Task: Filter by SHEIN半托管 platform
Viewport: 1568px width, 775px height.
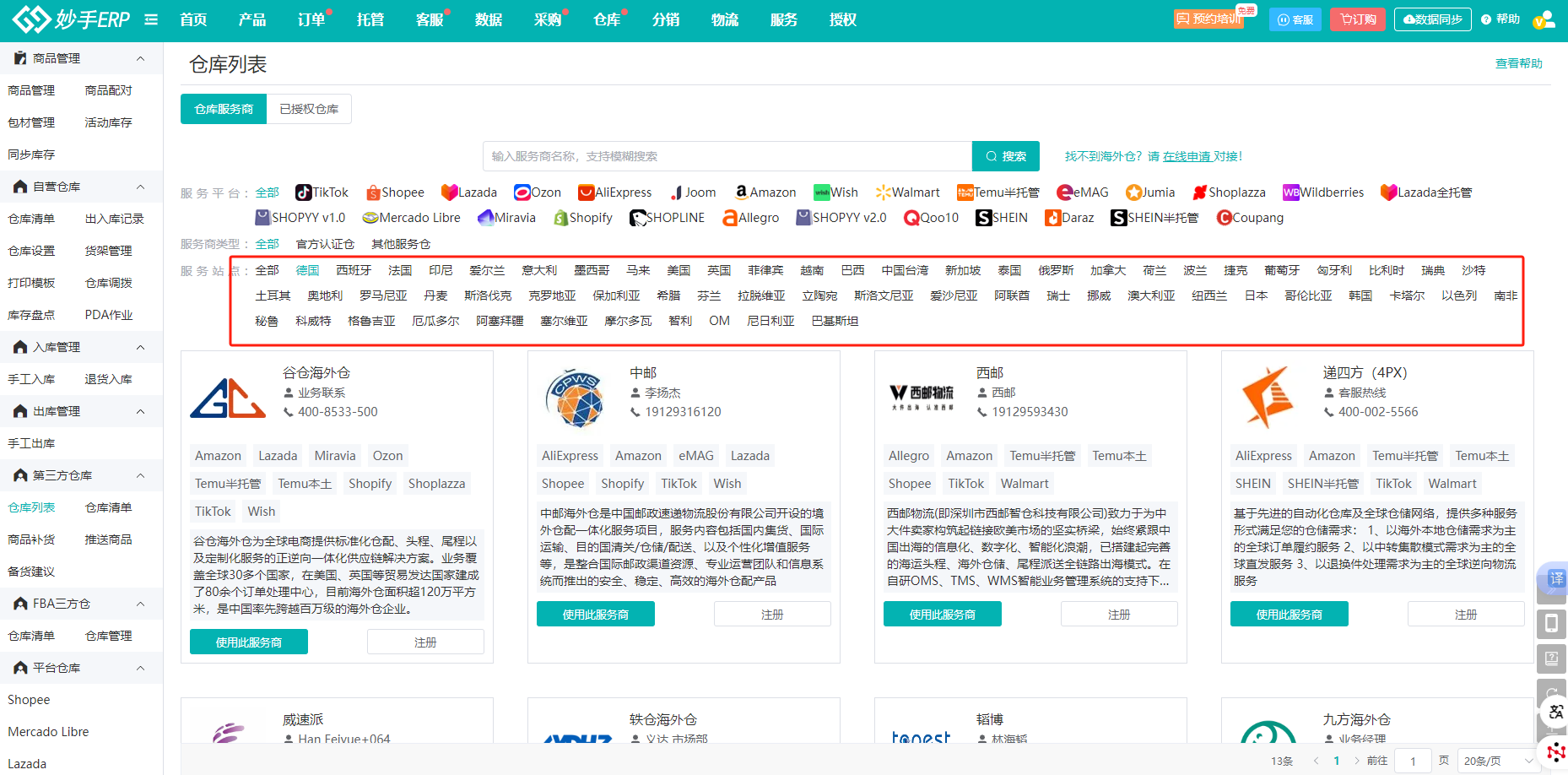Action: click(1154, 218)
